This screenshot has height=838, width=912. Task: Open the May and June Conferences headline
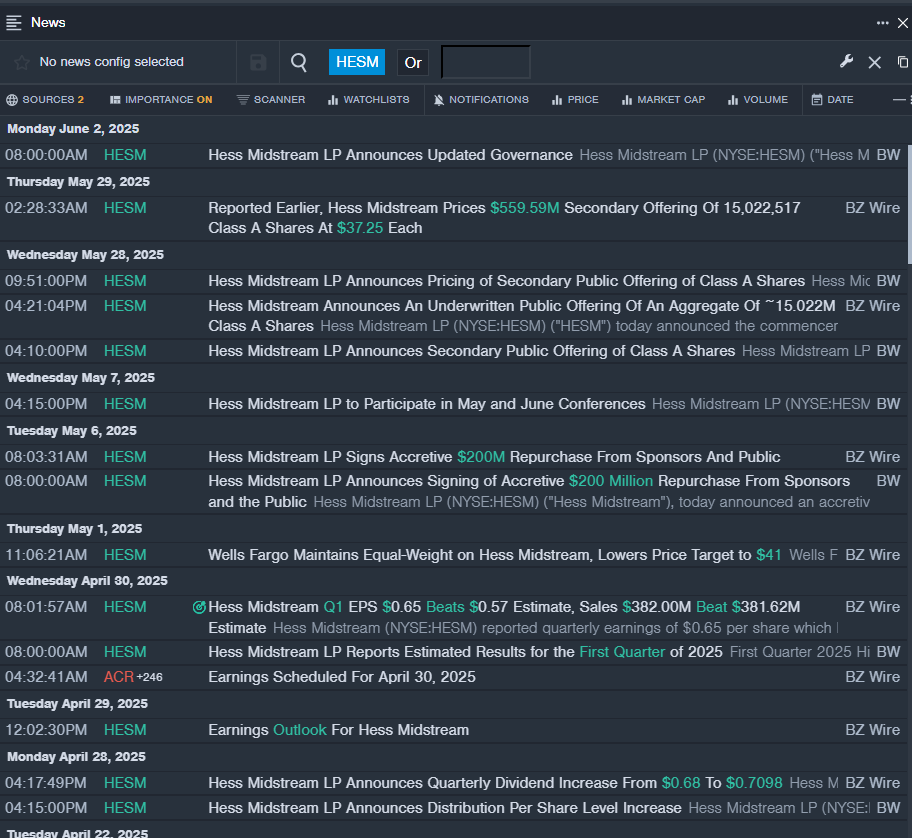[x=427, y=404]
